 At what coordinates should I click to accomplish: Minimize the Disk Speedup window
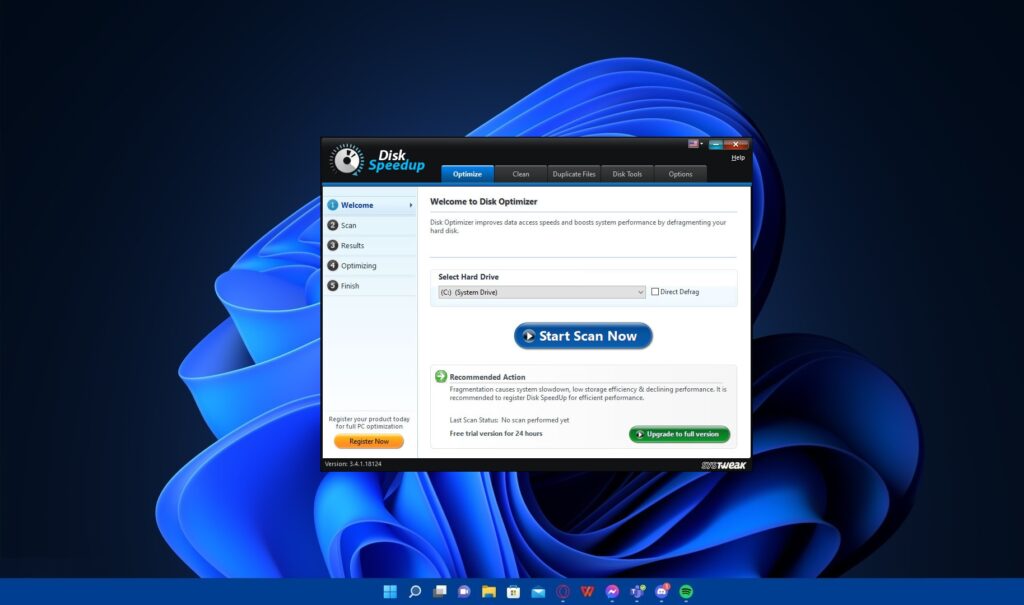(716, 144)
